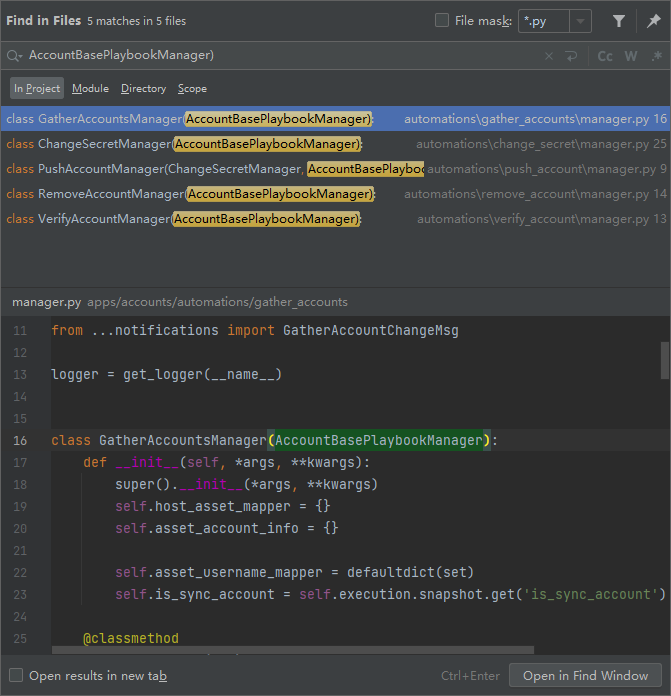Open the File mask dropdown arrow
Screen dimensions: 671x696
(581, 21)
